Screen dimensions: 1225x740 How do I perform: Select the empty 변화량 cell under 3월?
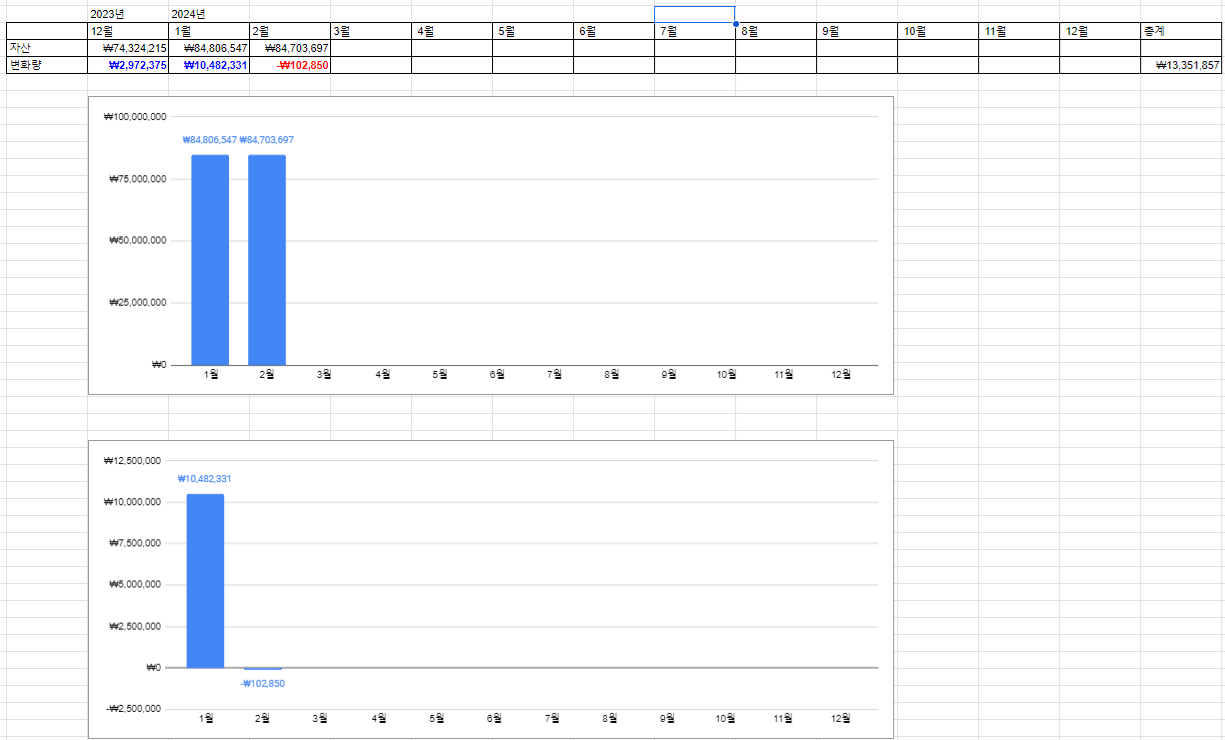[371, 65]
